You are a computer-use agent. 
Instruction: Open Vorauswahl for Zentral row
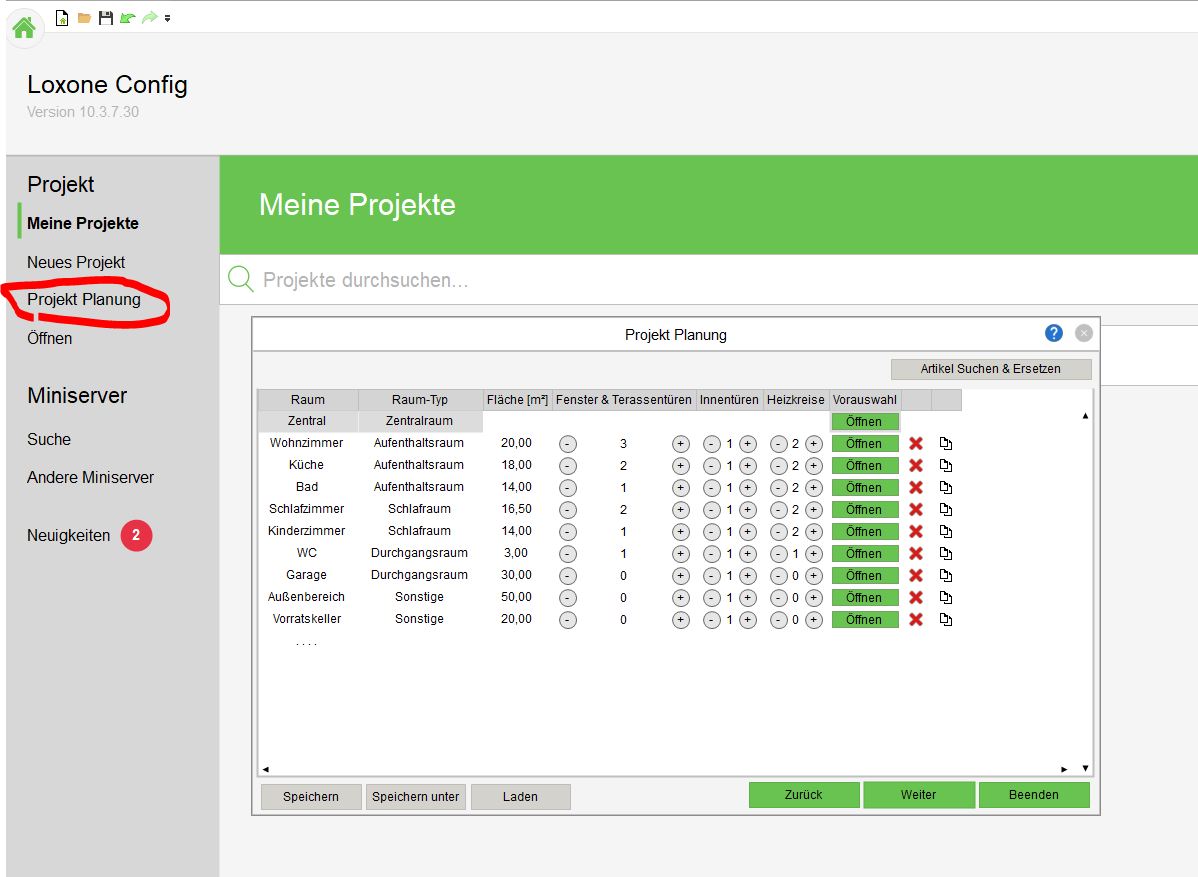click(865, 422)
